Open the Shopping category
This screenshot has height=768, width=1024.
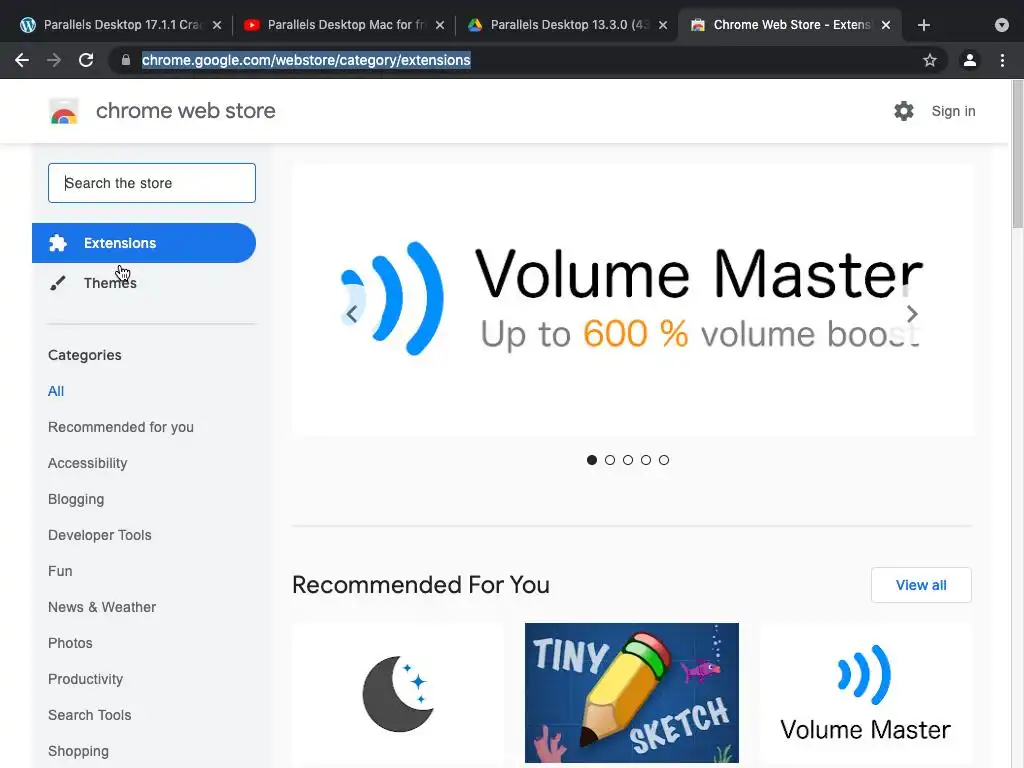click(x=78, y=751)
